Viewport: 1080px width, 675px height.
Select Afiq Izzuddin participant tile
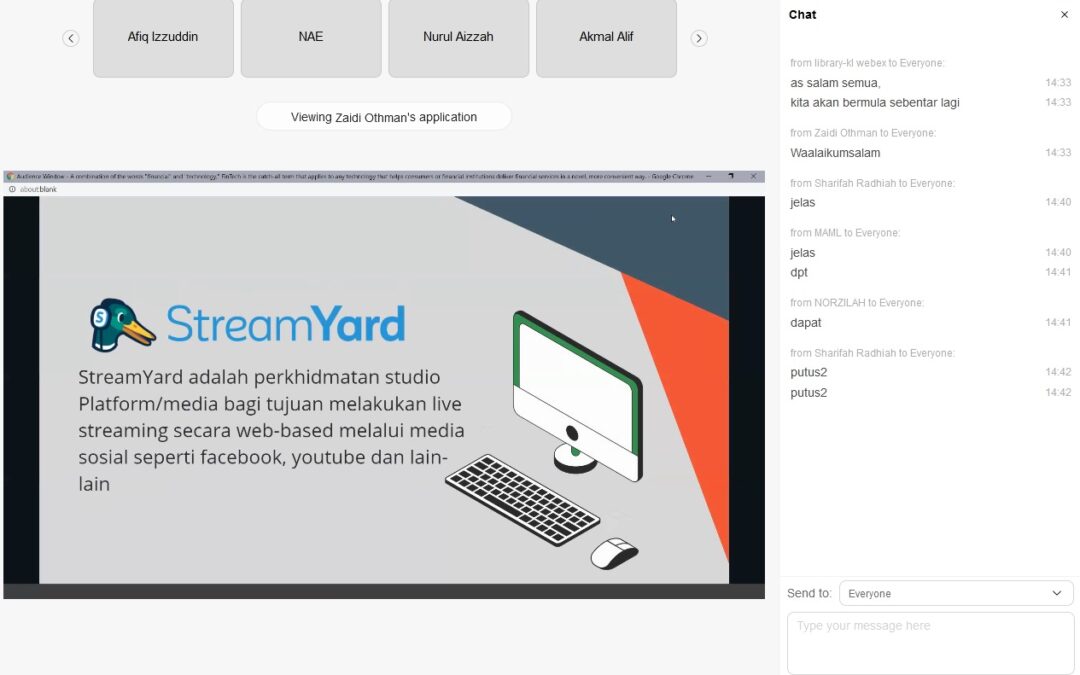point(163,38)
